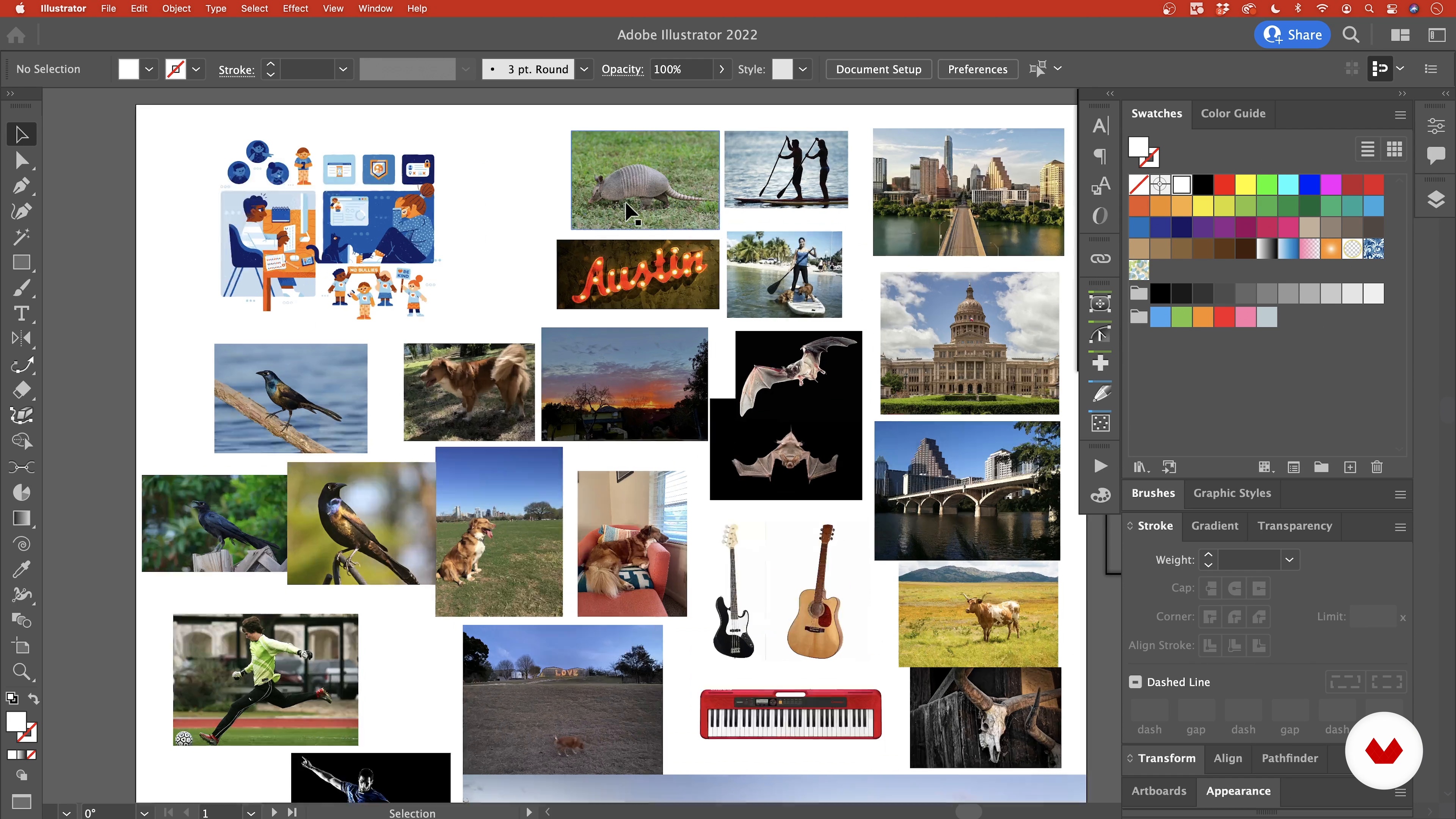
Task: Select the Reflect tool
Action: coord(22,339)
